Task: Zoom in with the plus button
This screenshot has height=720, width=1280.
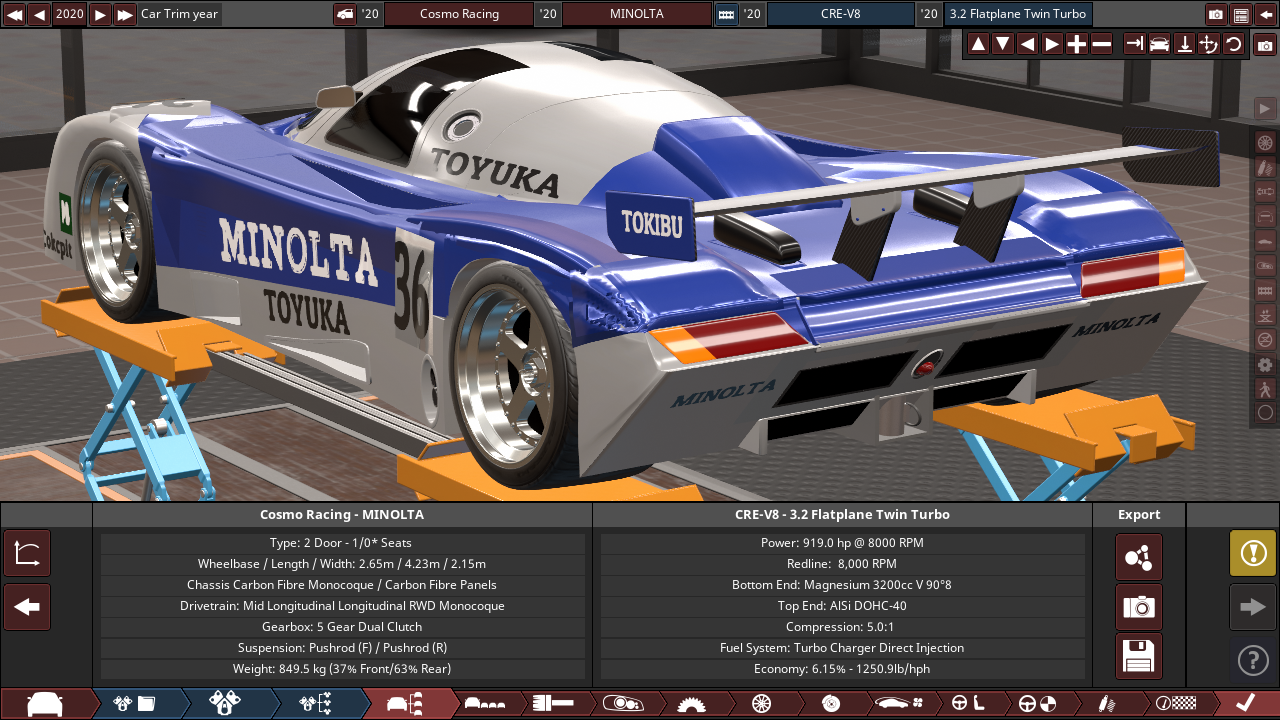Action: [x=1076, y=44]
